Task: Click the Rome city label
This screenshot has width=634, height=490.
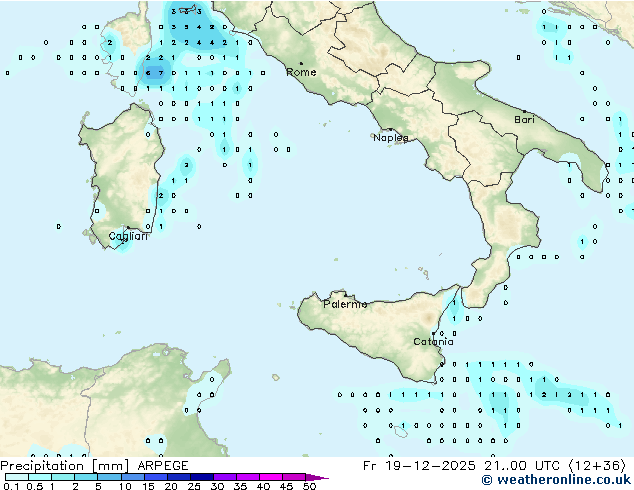Action: (x=301, y=72)
